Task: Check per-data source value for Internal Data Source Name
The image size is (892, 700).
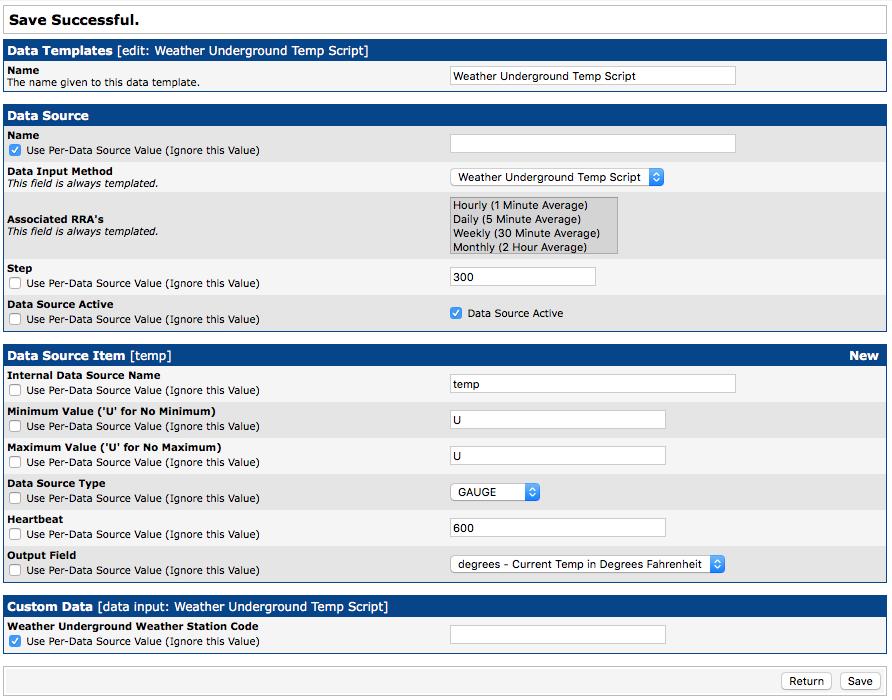Action: (x=15, y=390)
